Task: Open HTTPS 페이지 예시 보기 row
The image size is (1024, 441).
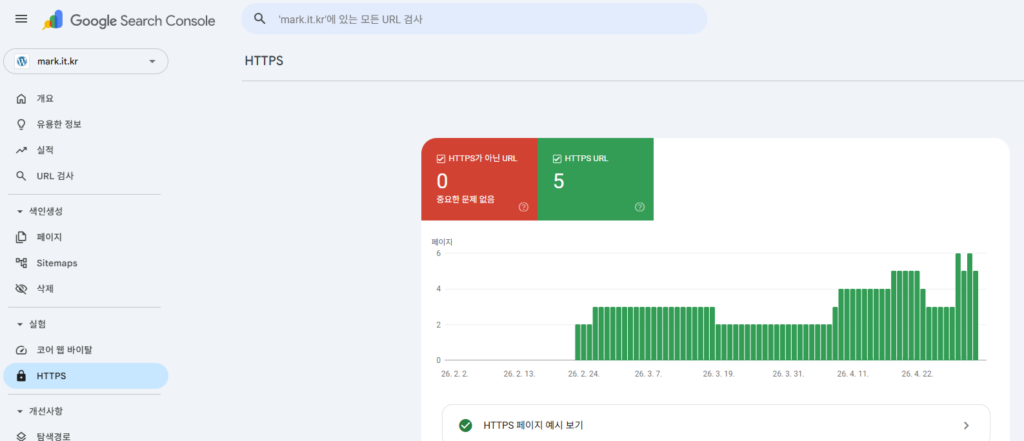Action: tap(716, 425)
